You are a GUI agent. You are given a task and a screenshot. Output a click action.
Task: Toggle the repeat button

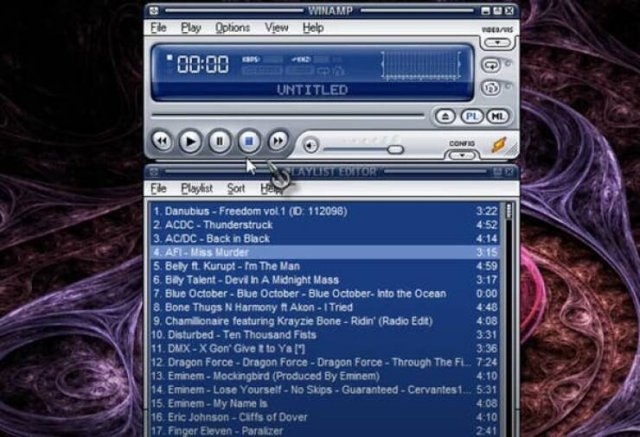pyautogui.click(x=491, y=65)
